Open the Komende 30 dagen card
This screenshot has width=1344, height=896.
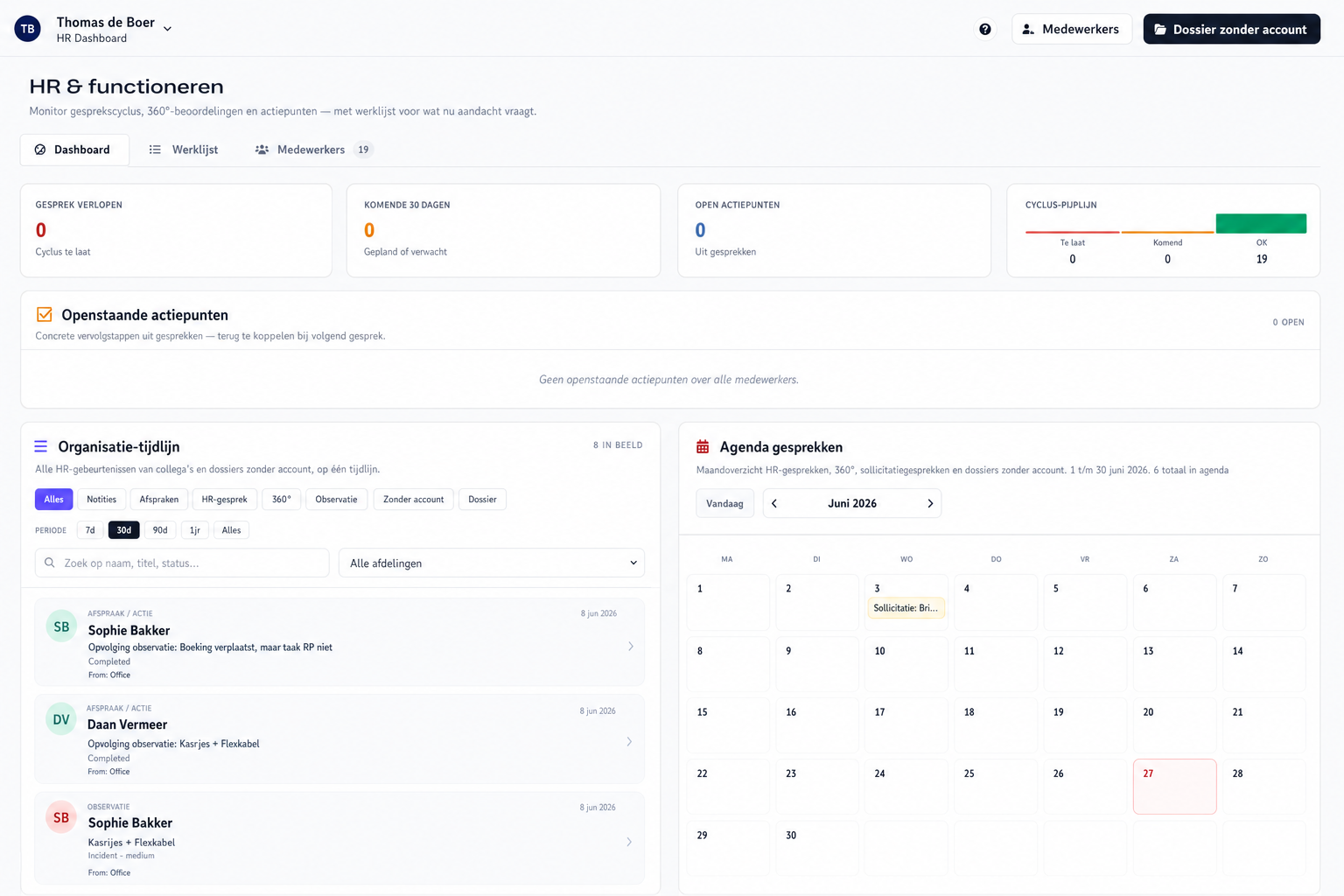point(503,230)
